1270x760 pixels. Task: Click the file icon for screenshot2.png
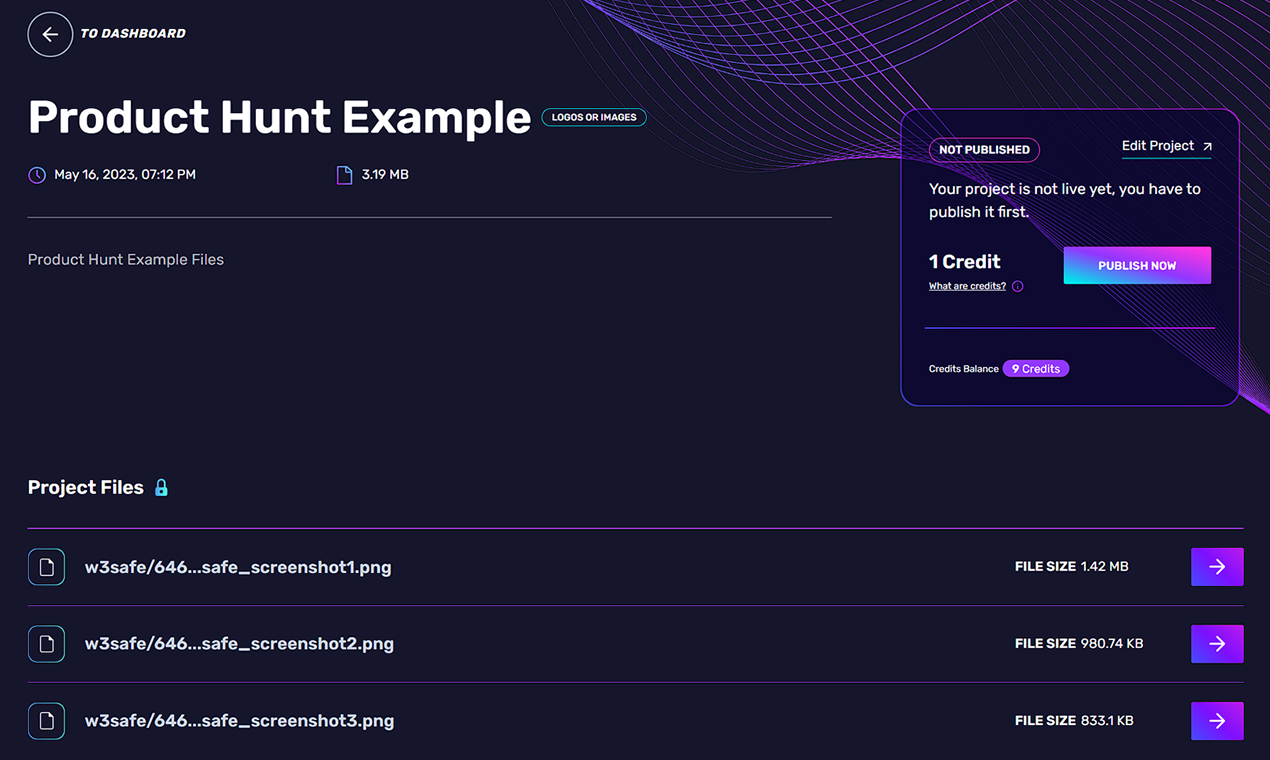46,644
